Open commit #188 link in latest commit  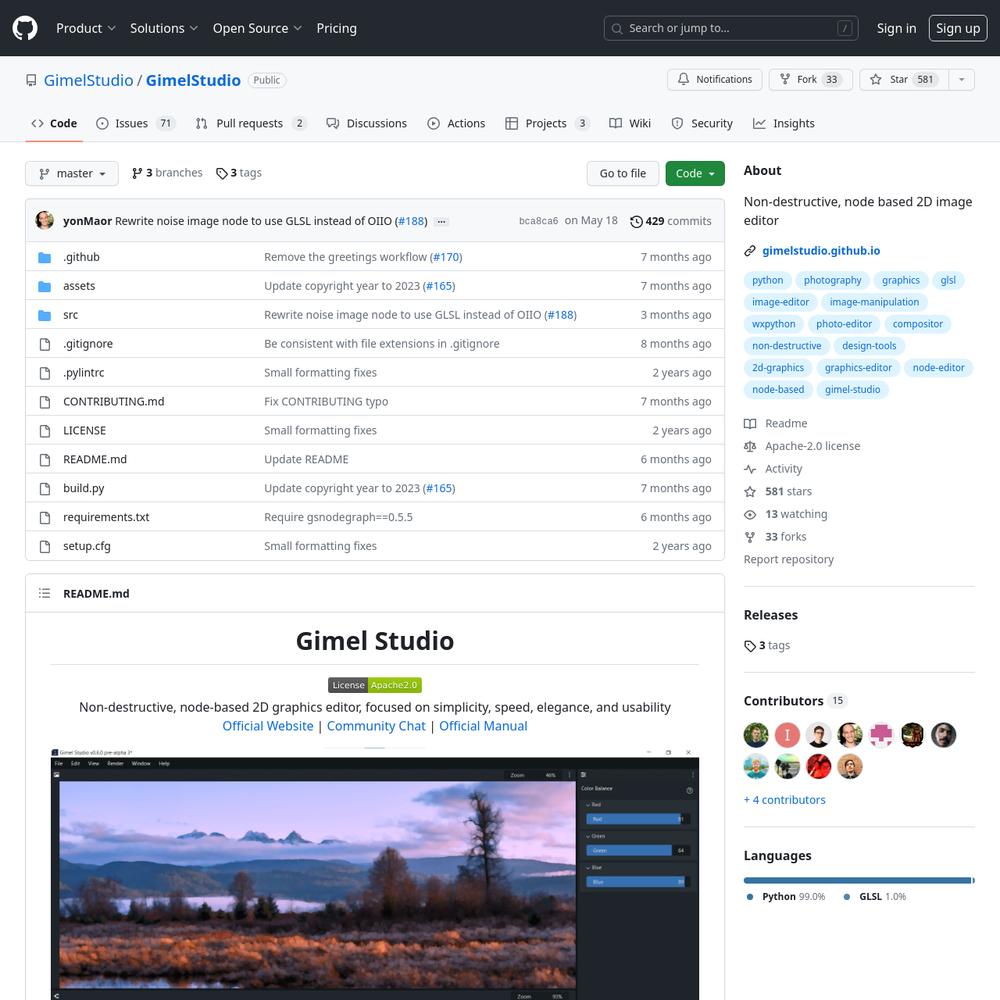coord(411,221)
